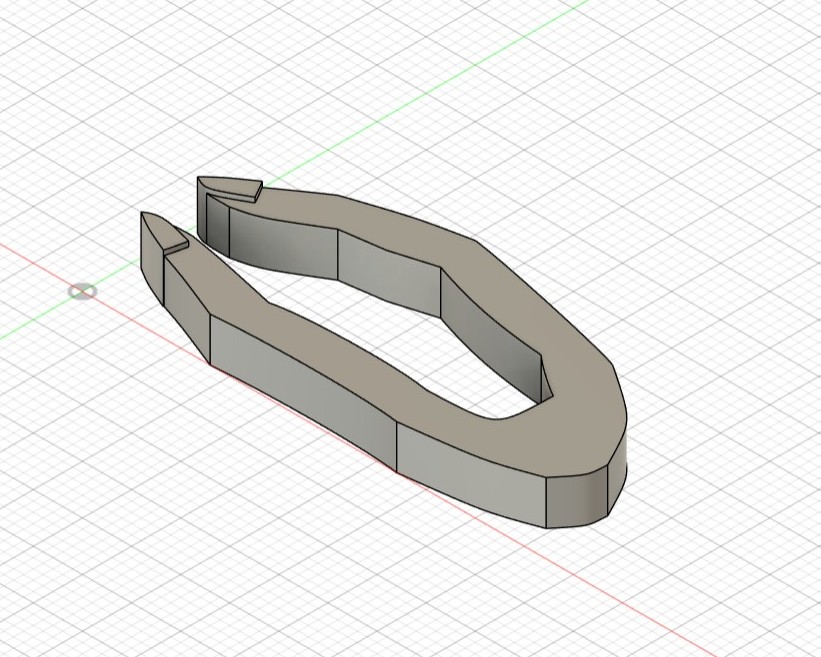Click the origin point marker on the grid
The width and height of the screenshot is (821, 657).
[x=82, y=291]
